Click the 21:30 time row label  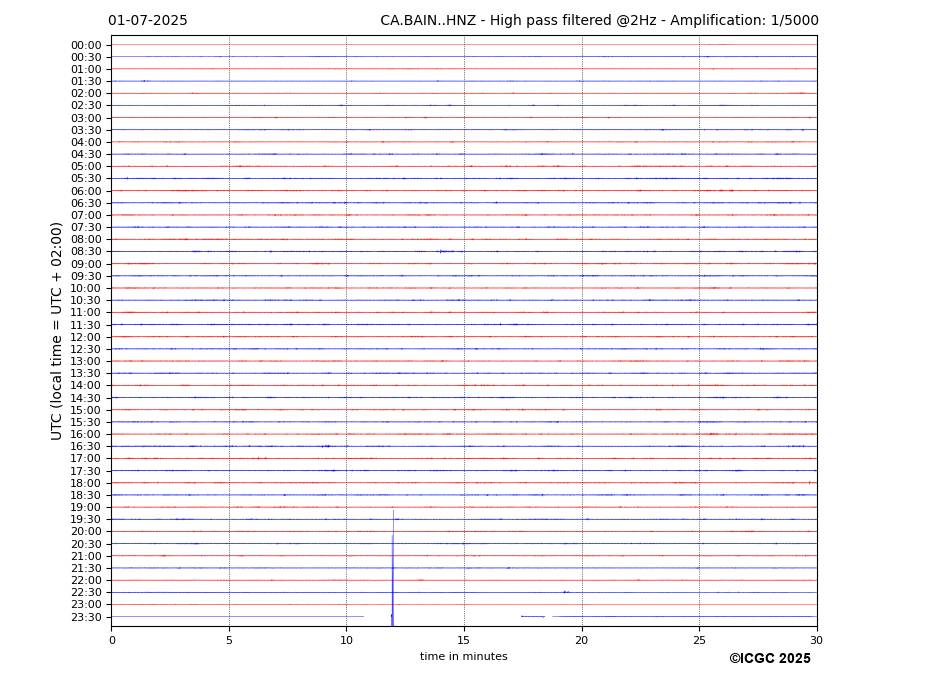click(x=86, y=568)
